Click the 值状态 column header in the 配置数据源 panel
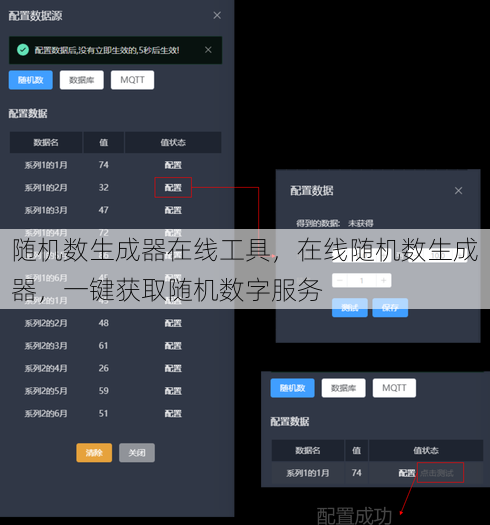Viewport: 490px width, 525px height. 173,143
